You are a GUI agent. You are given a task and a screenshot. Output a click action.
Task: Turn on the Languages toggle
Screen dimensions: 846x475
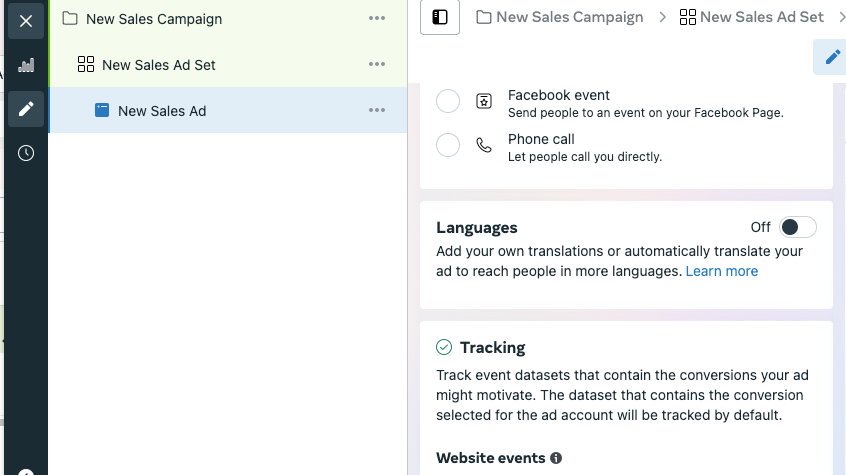pyautogui.click(x=797, y=227)
